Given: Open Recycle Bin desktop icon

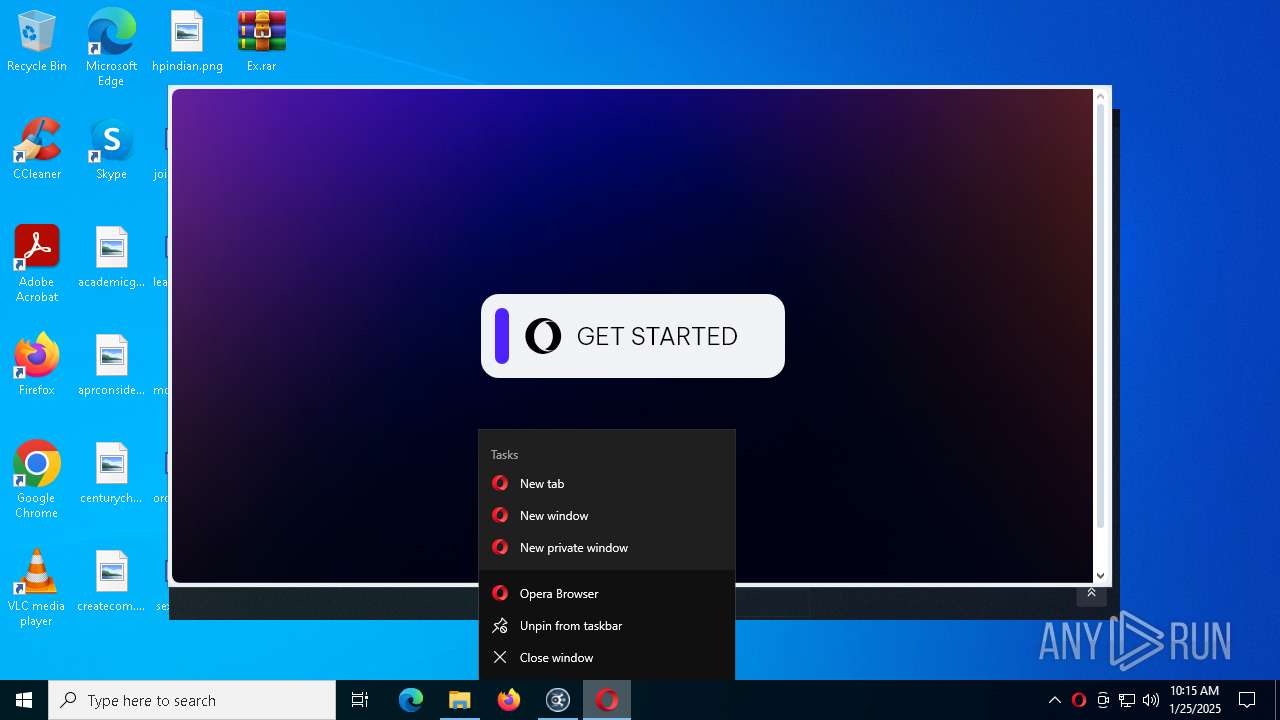Looking at the screenshot, I should (x=37, y=42).
